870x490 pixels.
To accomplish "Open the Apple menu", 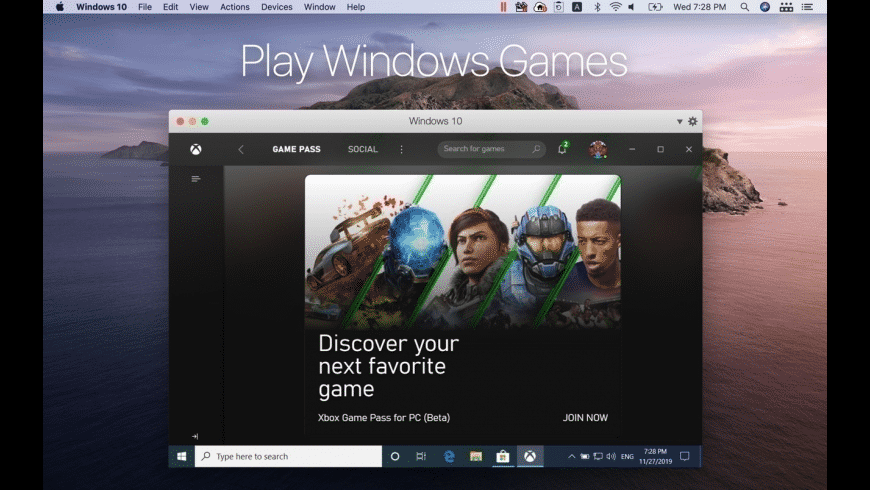I will (60, 7).
